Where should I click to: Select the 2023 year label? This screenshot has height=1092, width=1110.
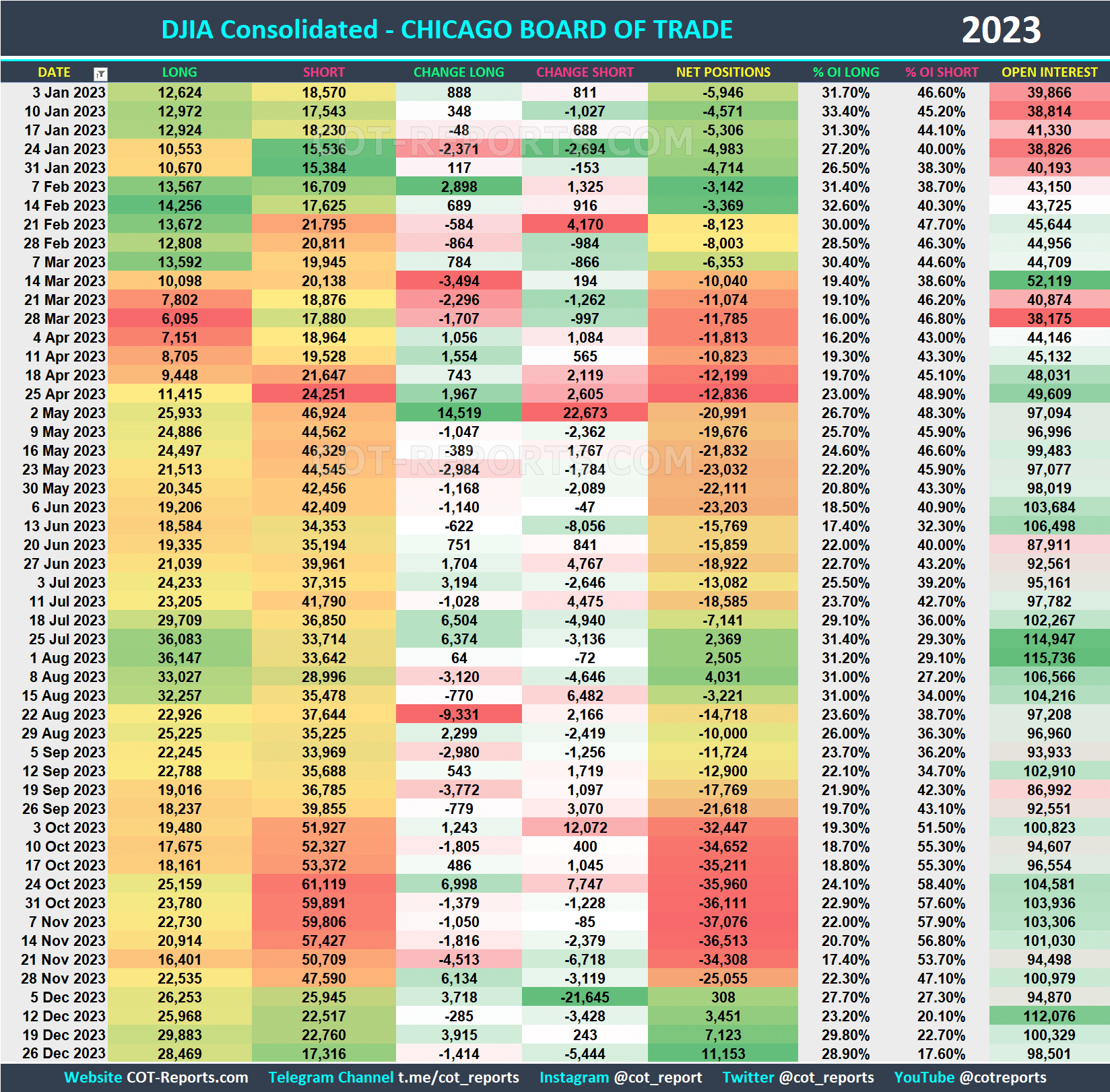point(1001,29)
